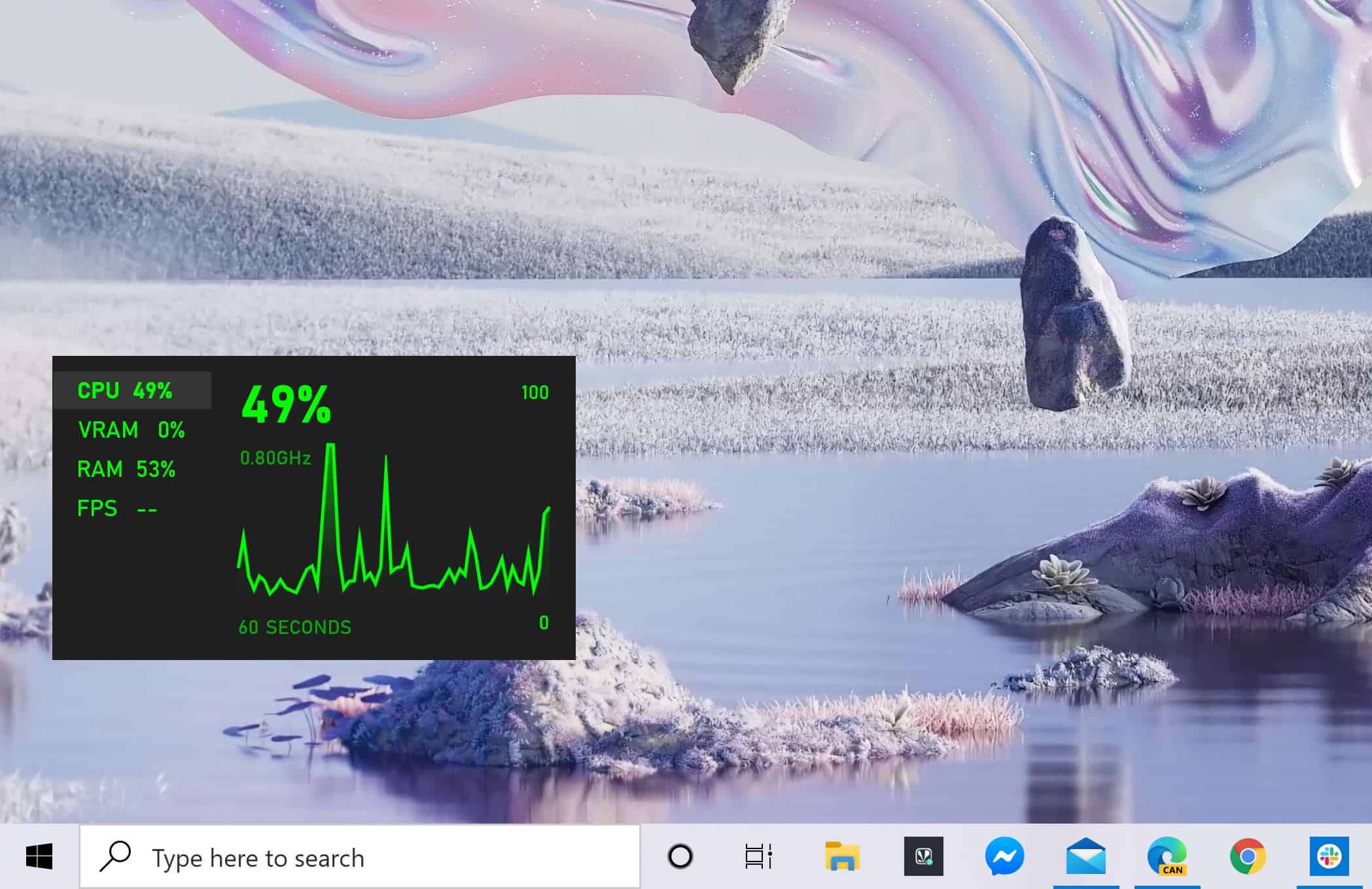This screenshot has height=889, width=1372.
Task: Toggle VRAM monitoring display
Action: (130, 429)
